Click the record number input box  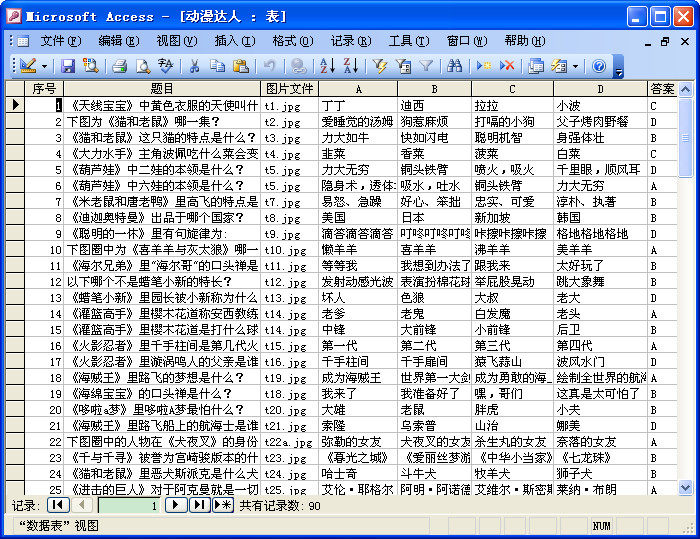[x=129, y=506]
